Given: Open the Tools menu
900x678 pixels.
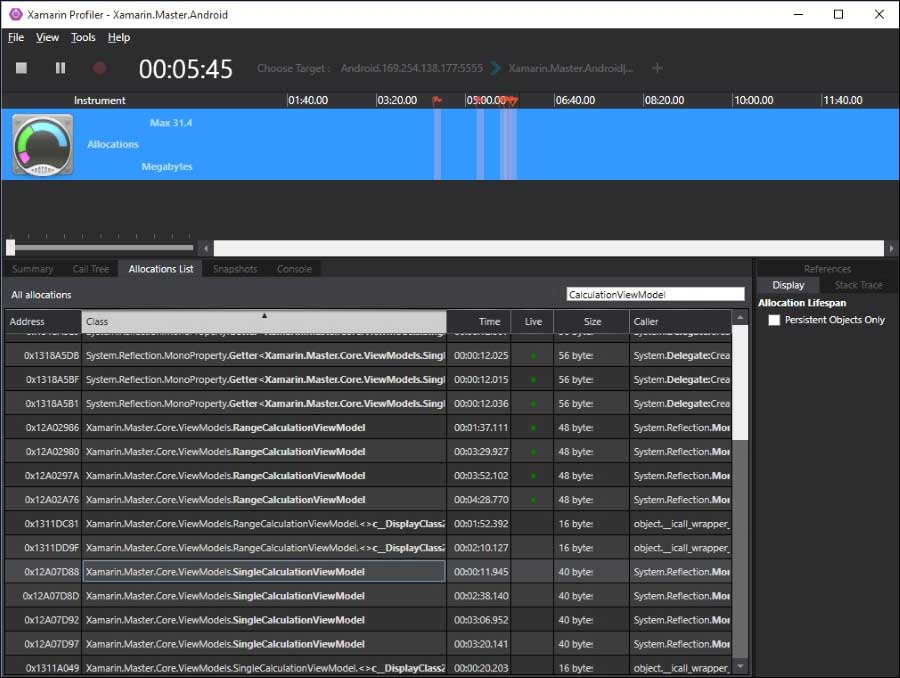Looking at the screenshot, I should click(83, 37).
